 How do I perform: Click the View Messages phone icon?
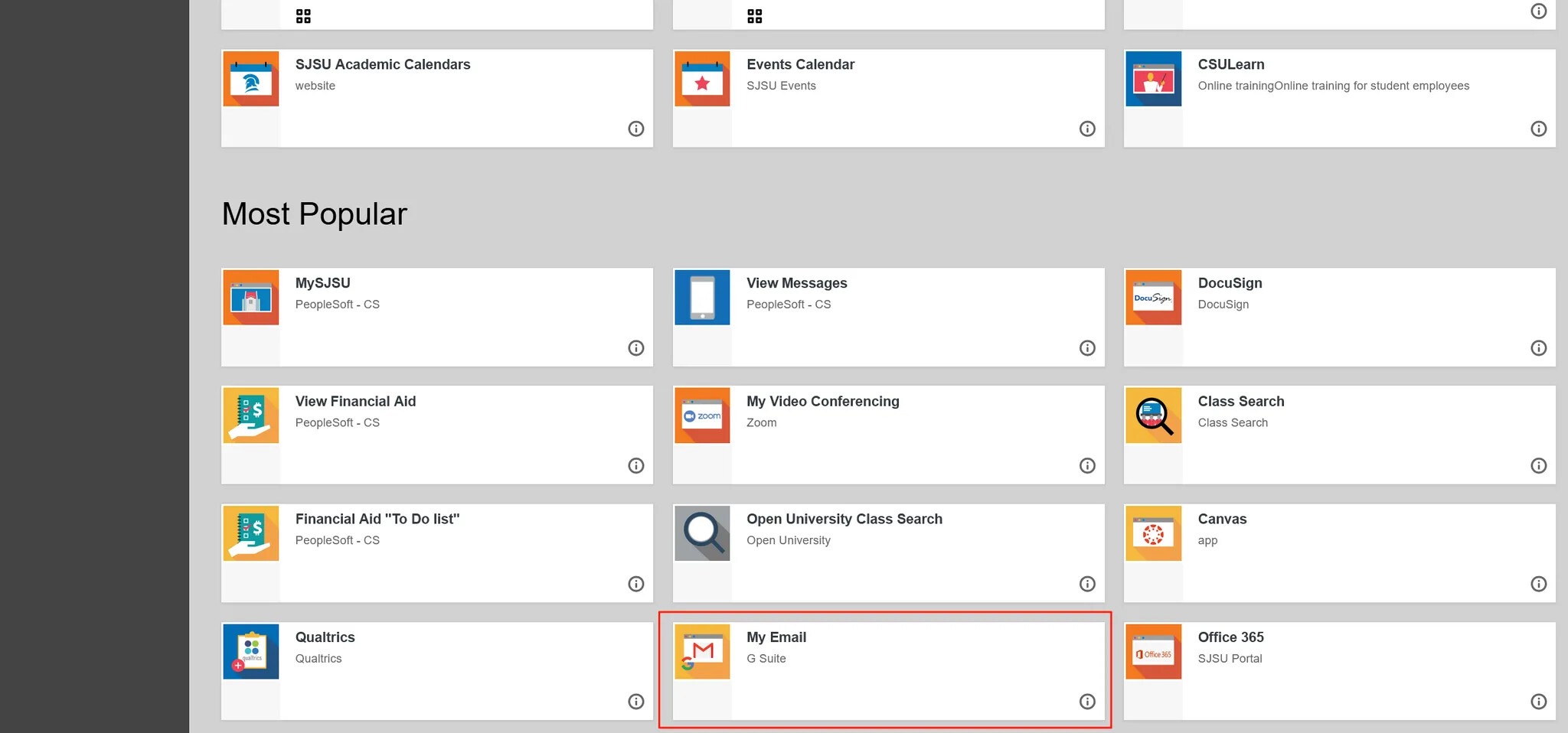click(x=702, y=297)
